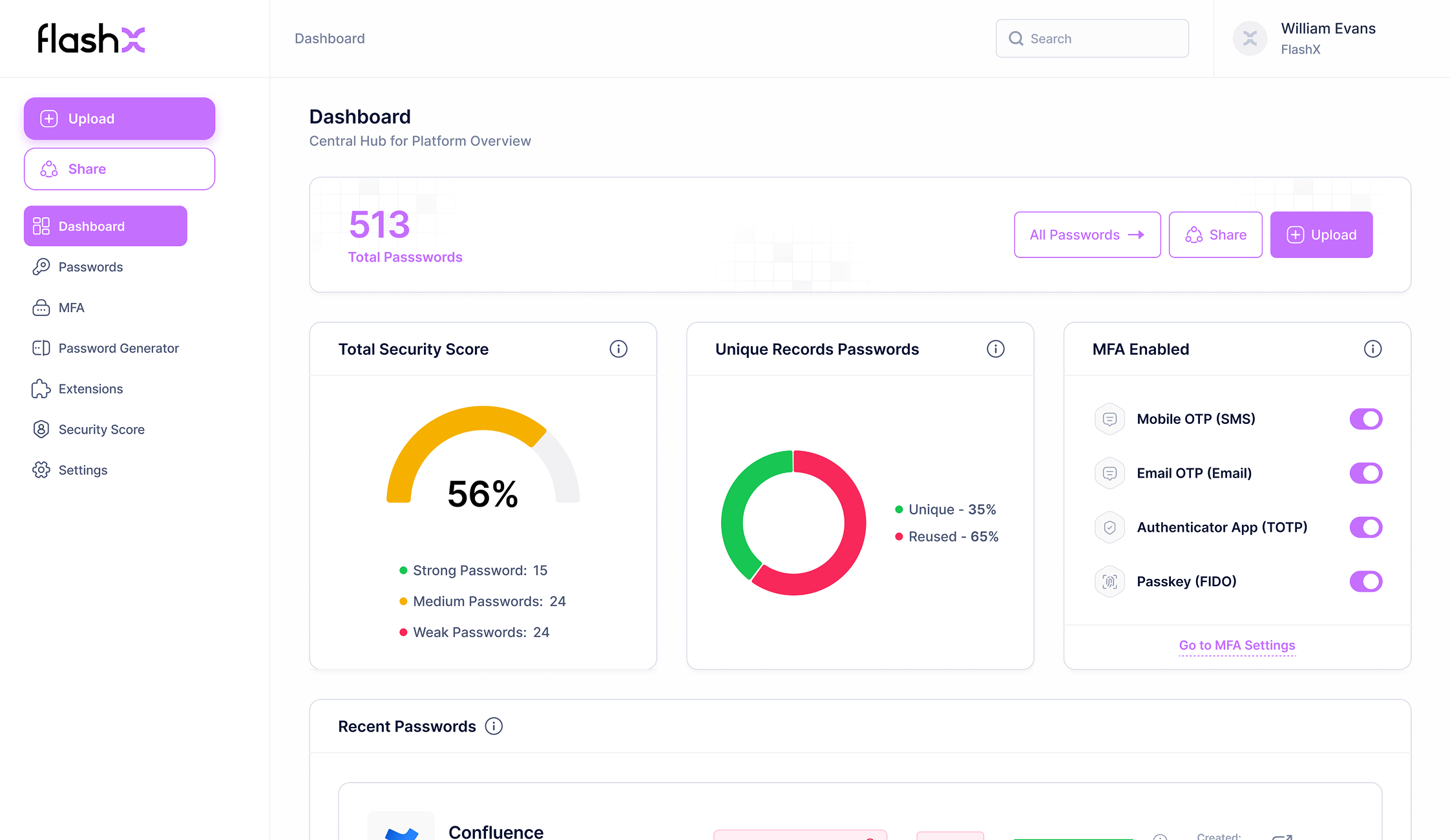Click the purple sidebar Upload button
The height and width of the screenshot is (840, 1450).
coord(120,119)
